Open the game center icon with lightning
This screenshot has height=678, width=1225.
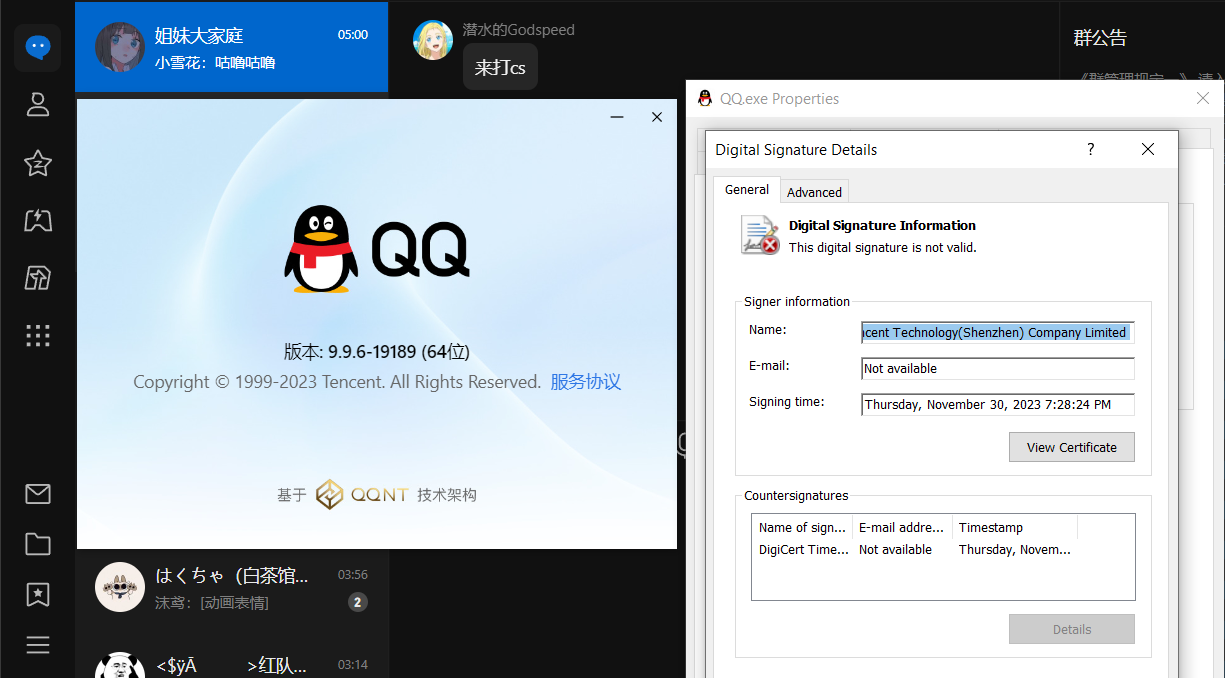(x=38, y=220)
